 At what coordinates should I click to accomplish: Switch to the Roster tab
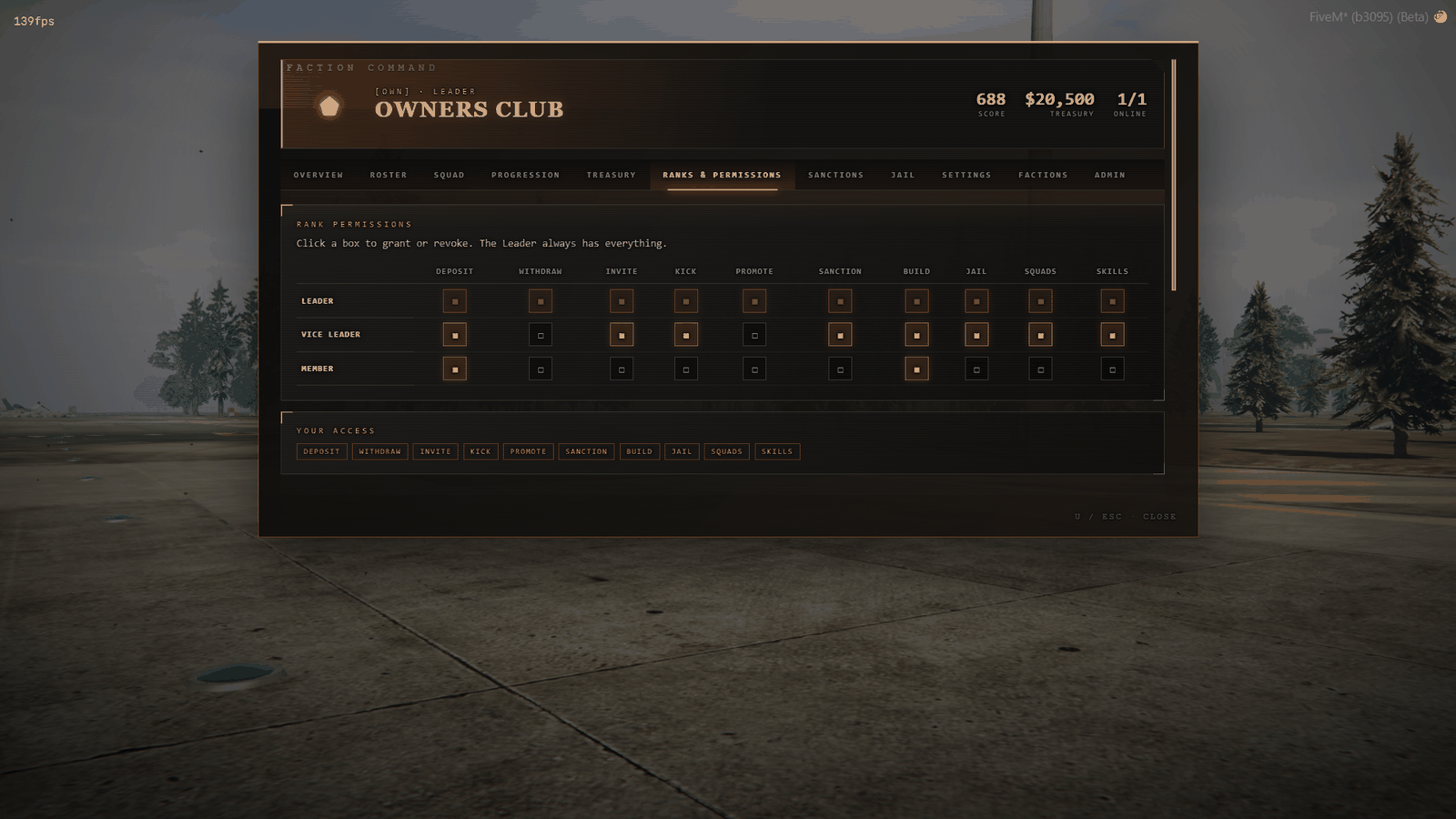click(x=389, y=175)
